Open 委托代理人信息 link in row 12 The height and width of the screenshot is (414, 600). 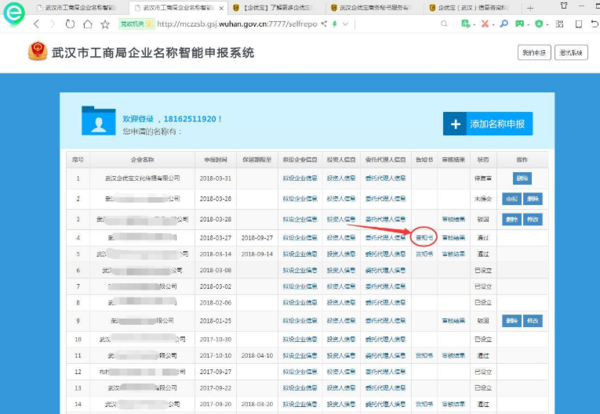coord(385,372)
